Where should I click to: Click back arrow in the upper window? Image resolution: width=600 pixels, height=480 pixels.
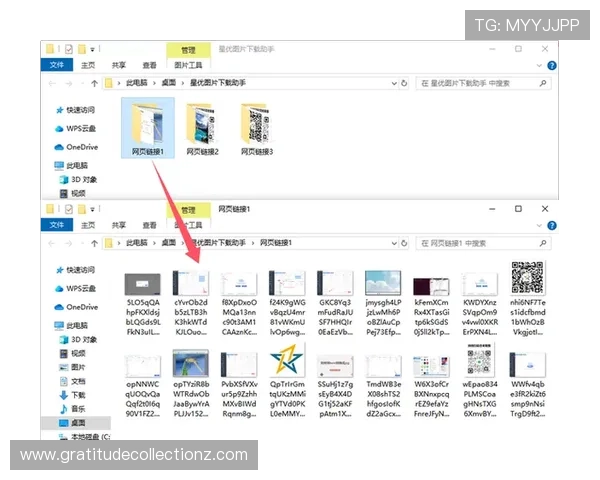point(52,83)
